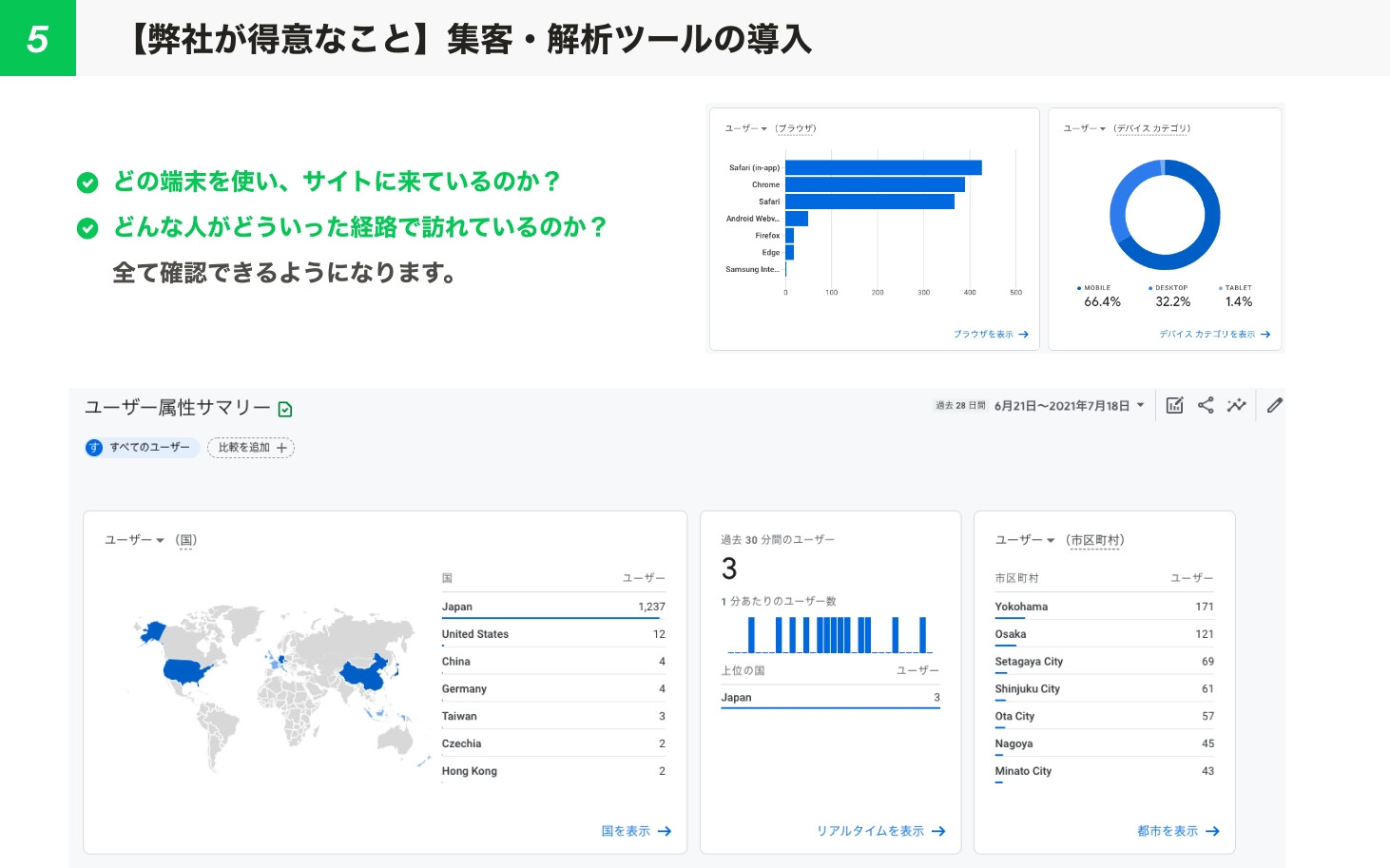The height and width of the screenshot is (868, 1390).
Task: Open the report customization icon
Action: 1174,405
